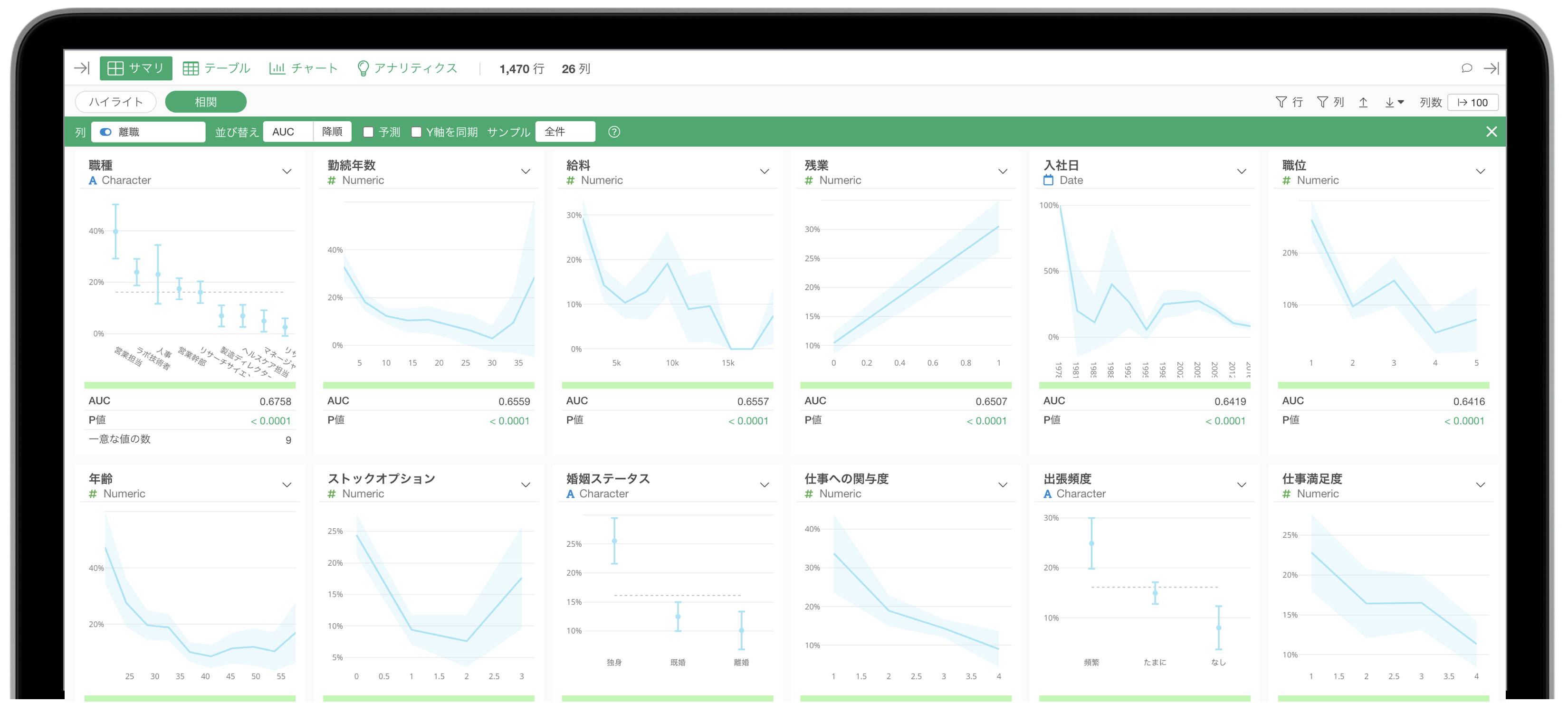
Task: Click the Numeric hash icon under 残業
Action: (809, 181)
